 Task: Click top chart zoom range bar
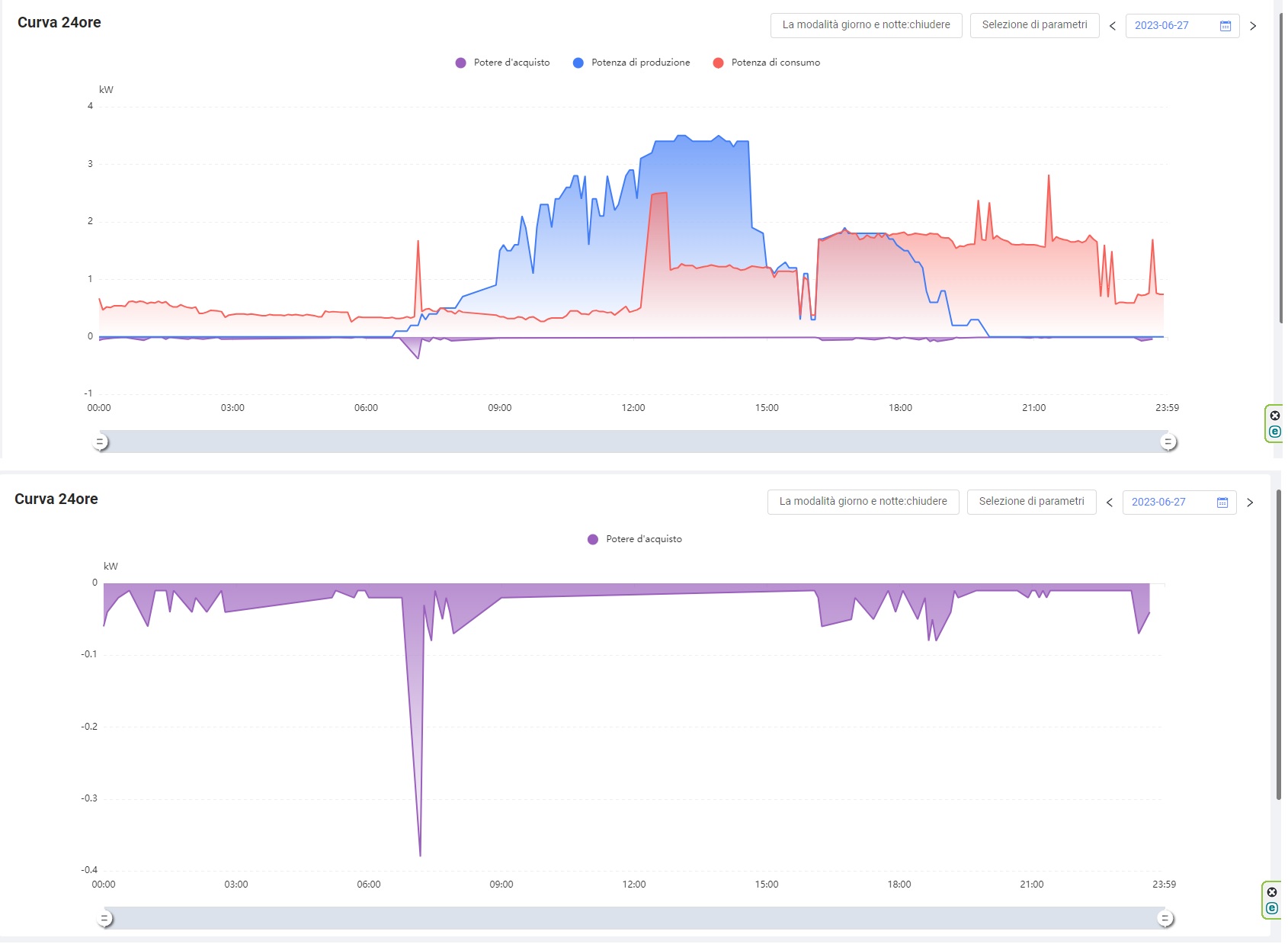[634, 441]
